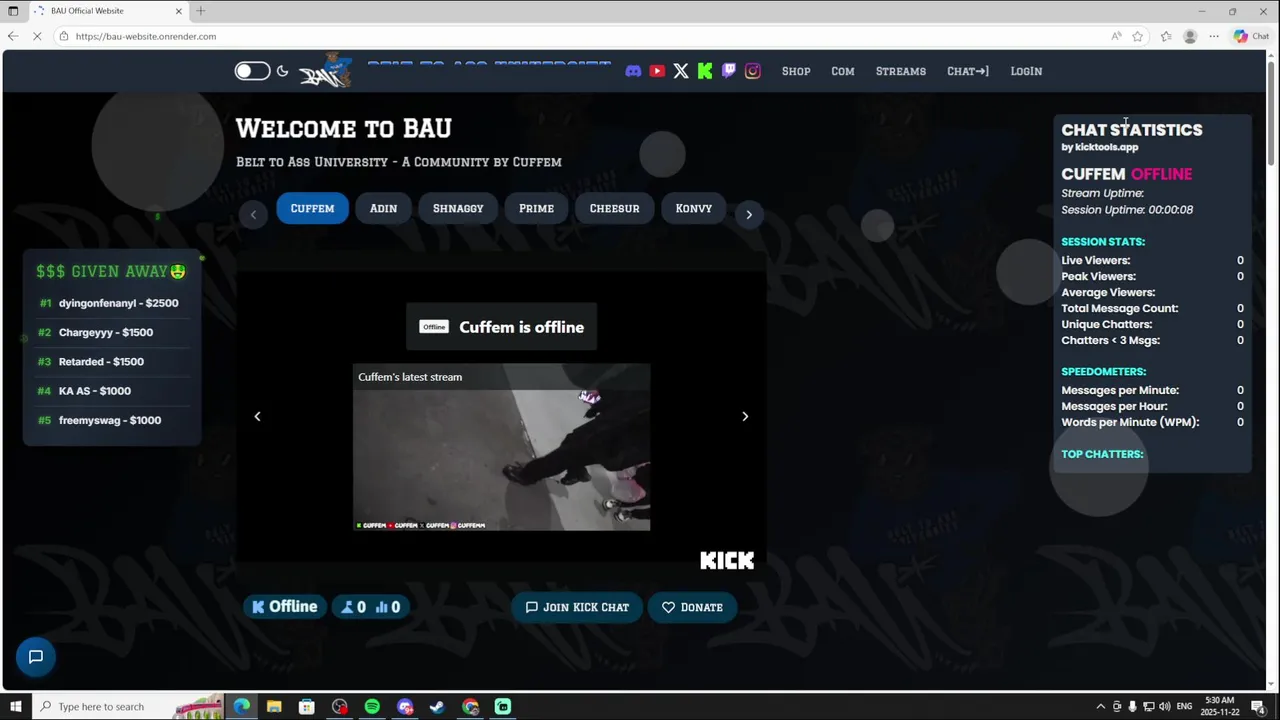Open the Instagram icon link

pyautogui.click(x=753, y=71)
